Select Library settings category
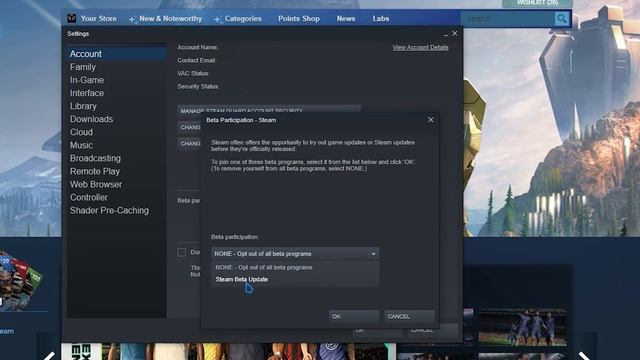This screenshot has width=640, height=360. click(117, 106)
